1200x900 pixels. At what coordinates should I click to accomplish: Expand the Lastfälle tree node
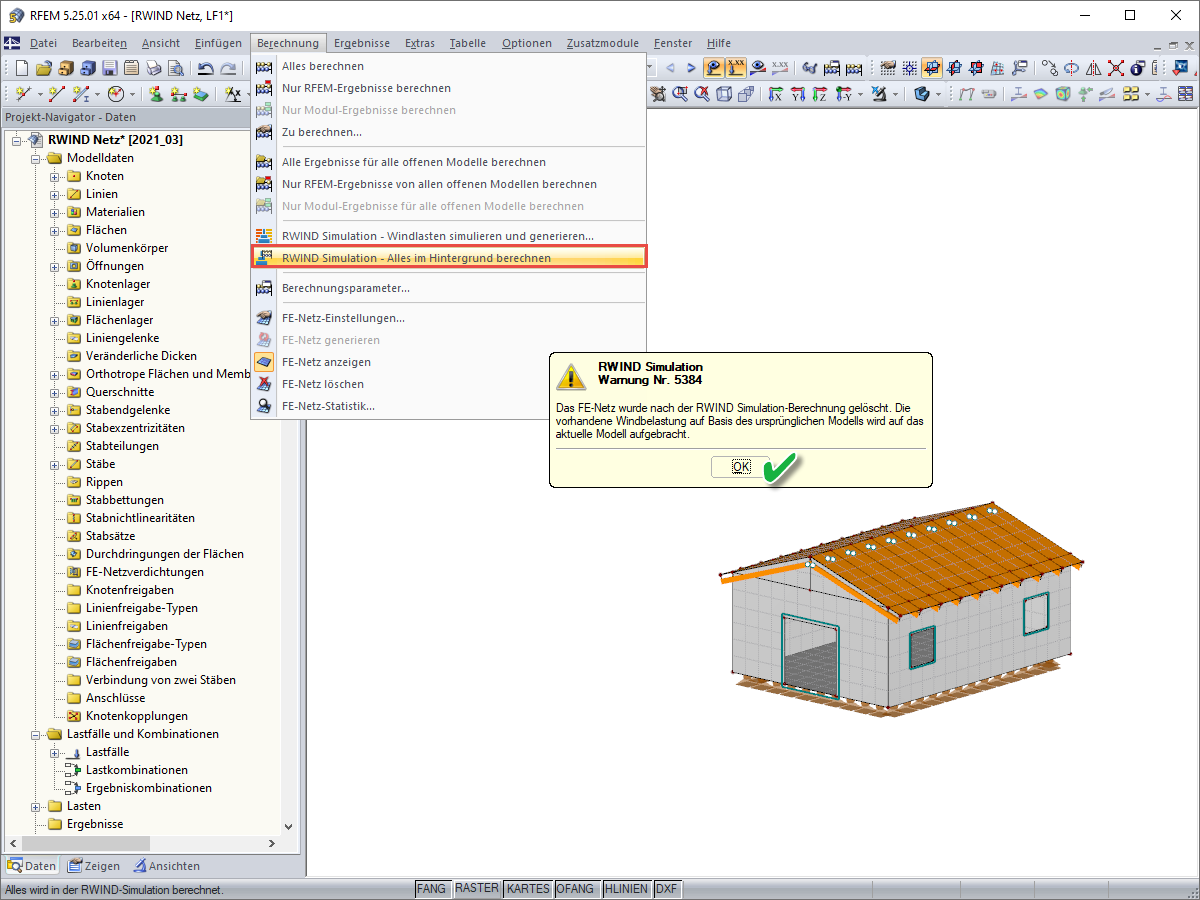tap(55, 752)
